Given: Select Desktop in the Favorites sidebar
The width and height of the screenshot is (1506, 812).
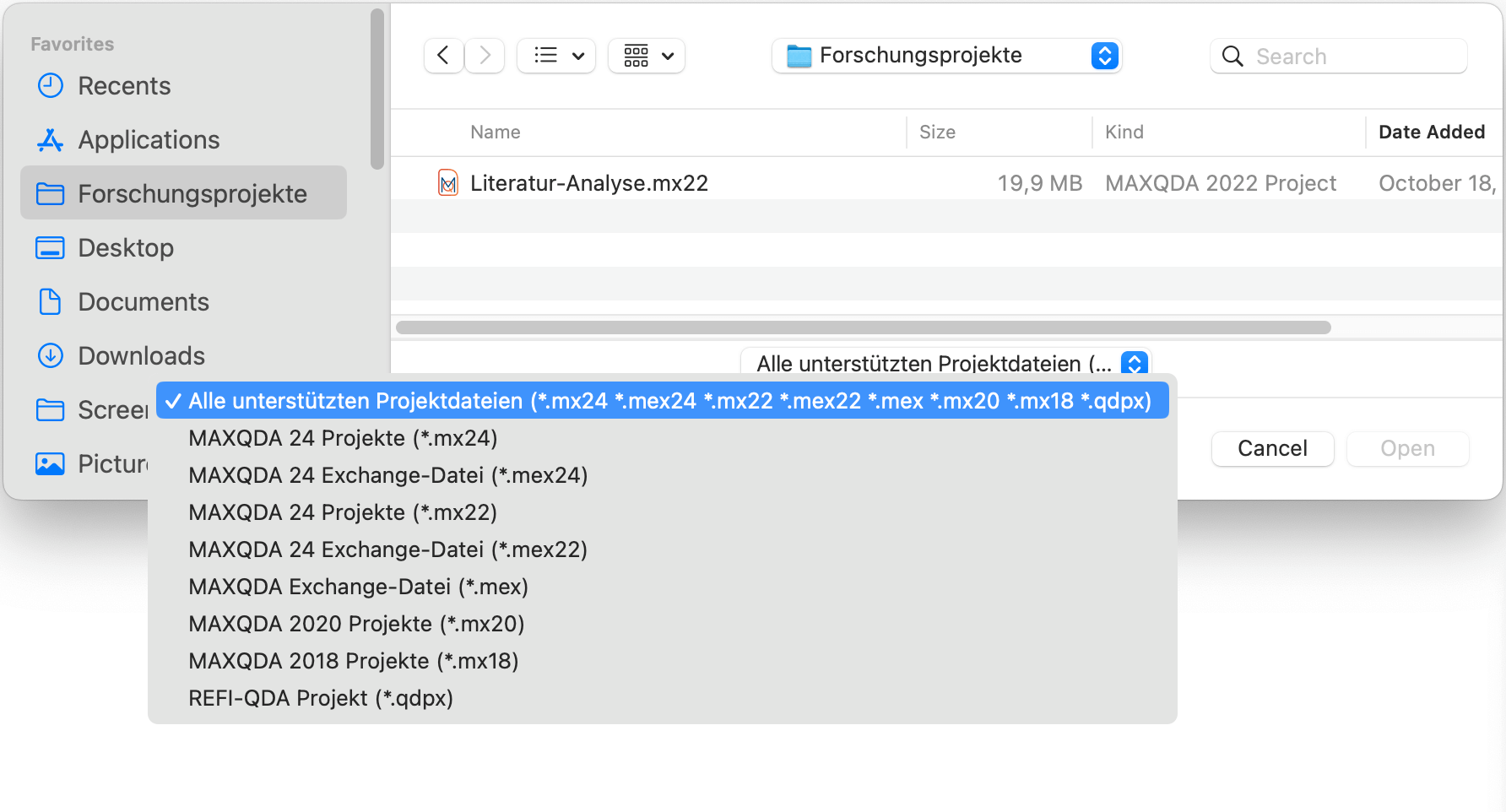Looking at the screenshot, I should [126, 248].
